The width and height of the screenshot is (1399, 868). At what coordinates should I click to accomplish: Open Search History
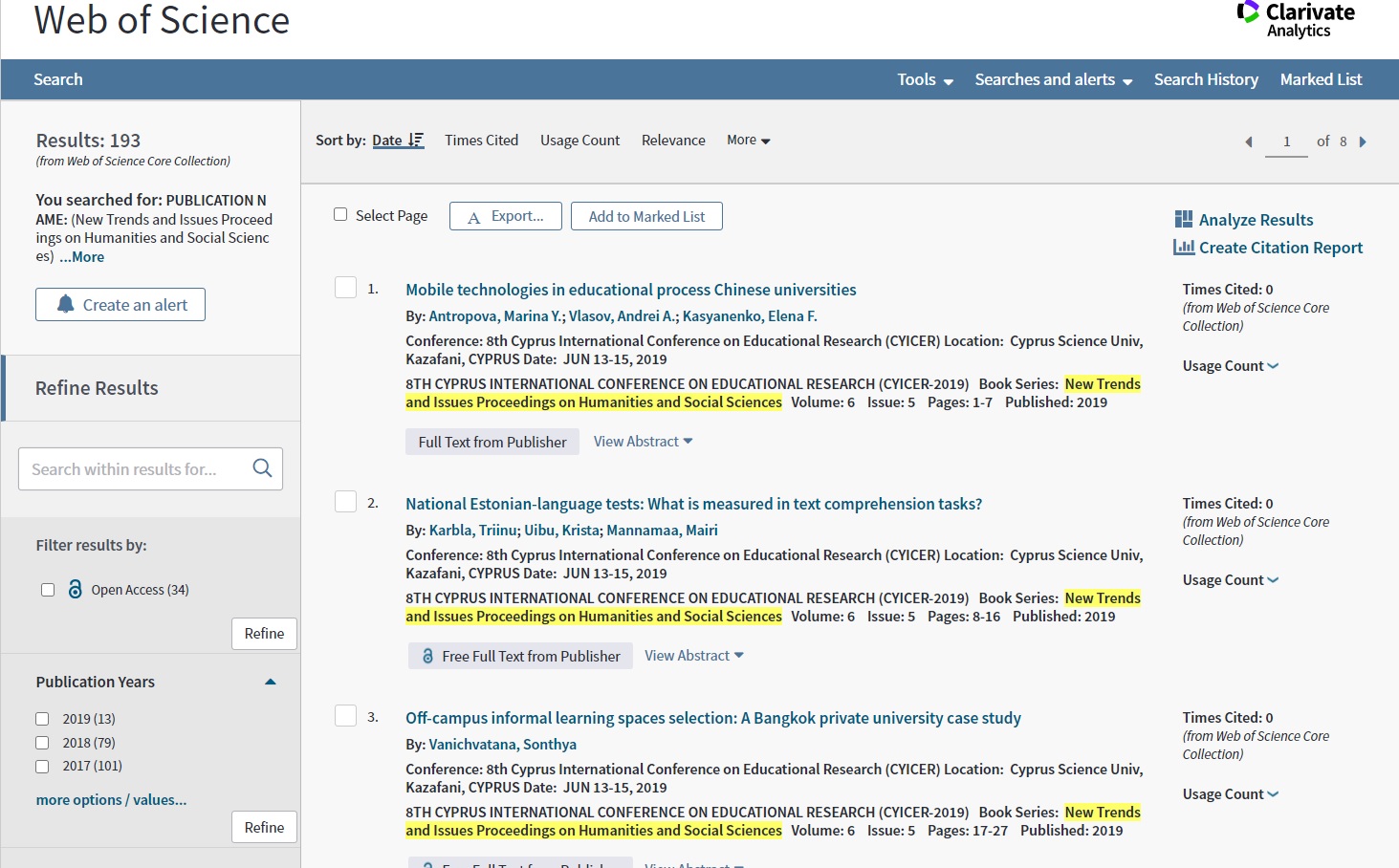coord(1206,79)
